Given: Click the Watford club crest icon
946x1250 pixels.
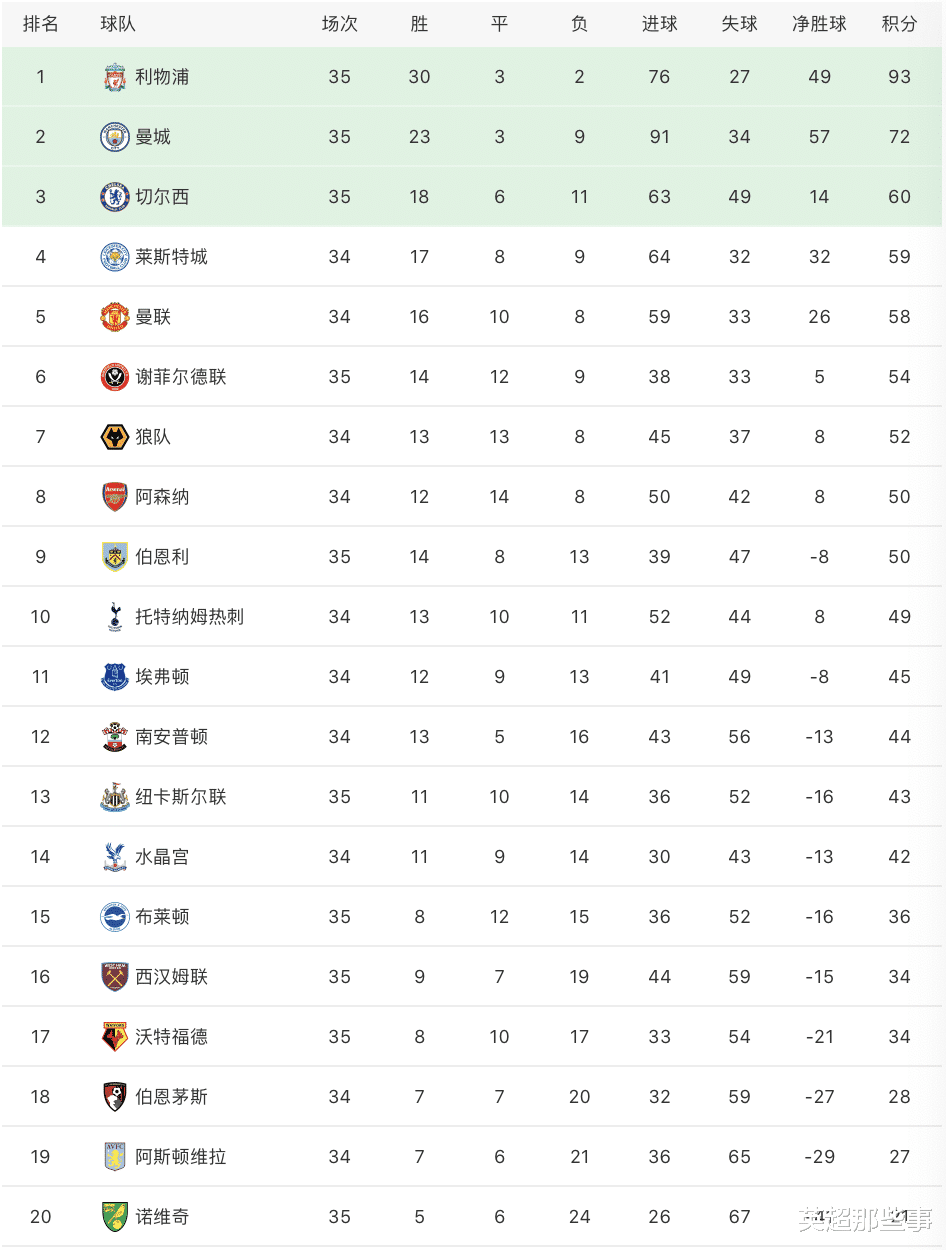Looking at the screenshot, I should click(115, 1037).
